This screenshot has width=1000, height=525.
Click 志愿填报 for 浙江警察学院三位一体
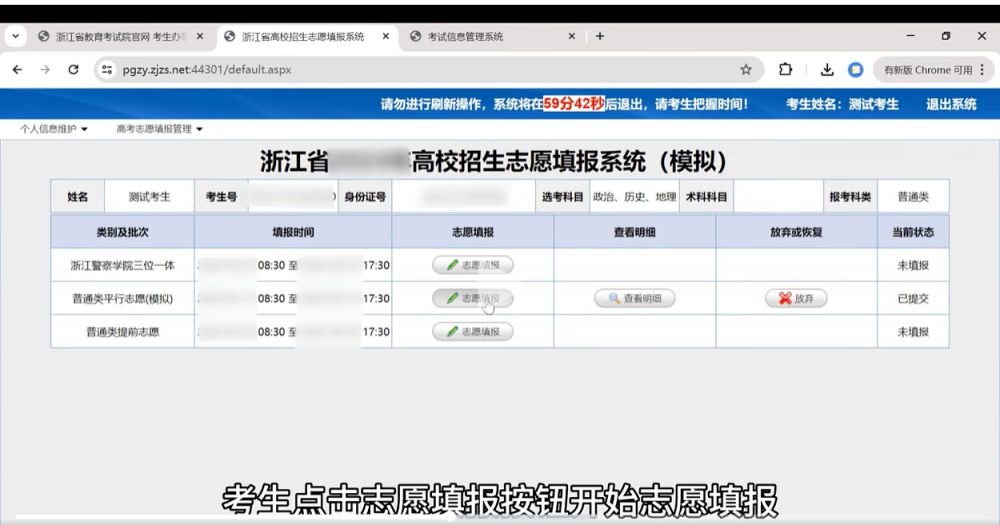(x=473, y=265)
